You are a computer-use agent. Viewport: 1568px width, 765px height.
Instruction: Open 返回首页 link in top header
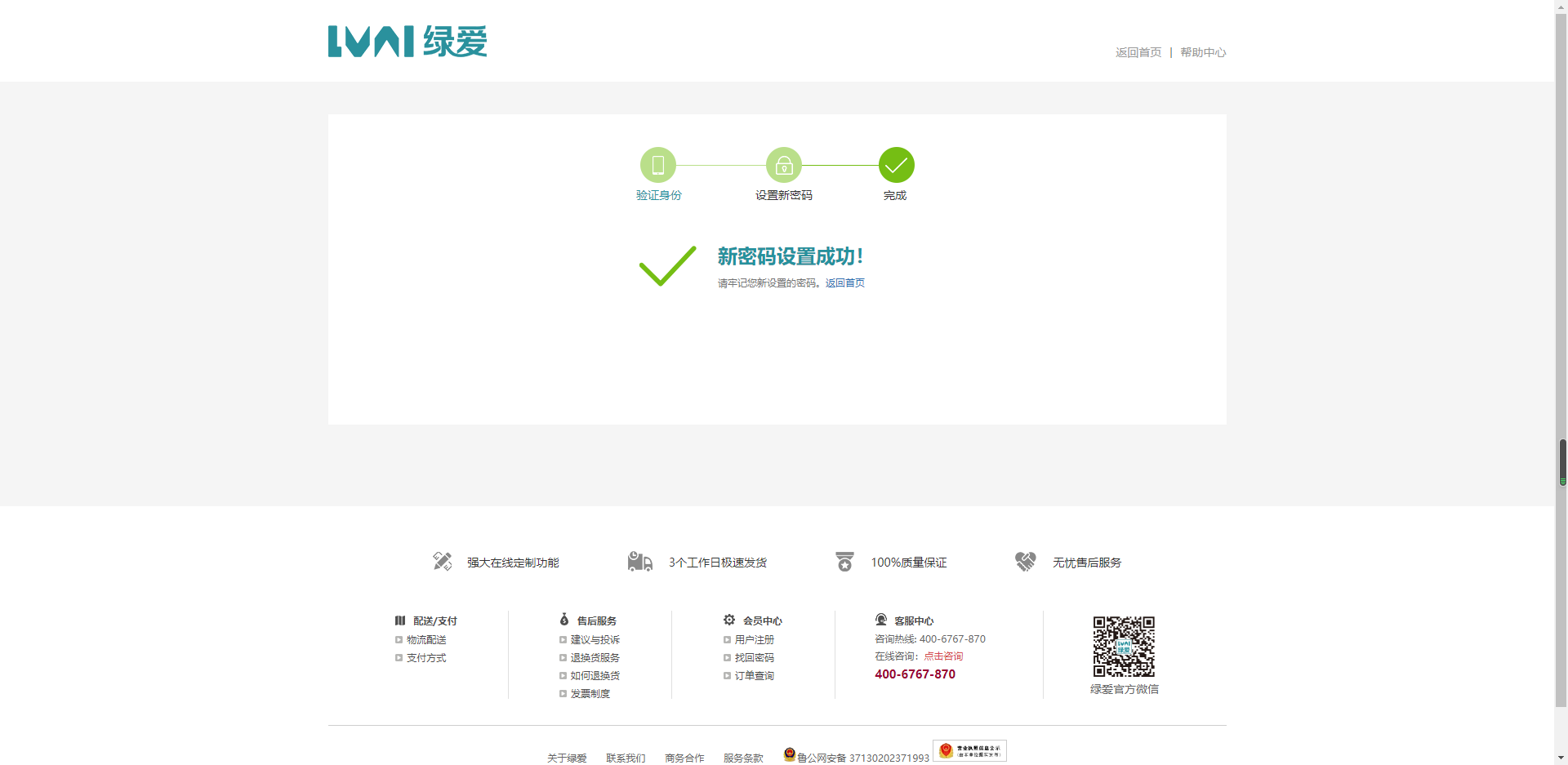tap(1138, 52)
